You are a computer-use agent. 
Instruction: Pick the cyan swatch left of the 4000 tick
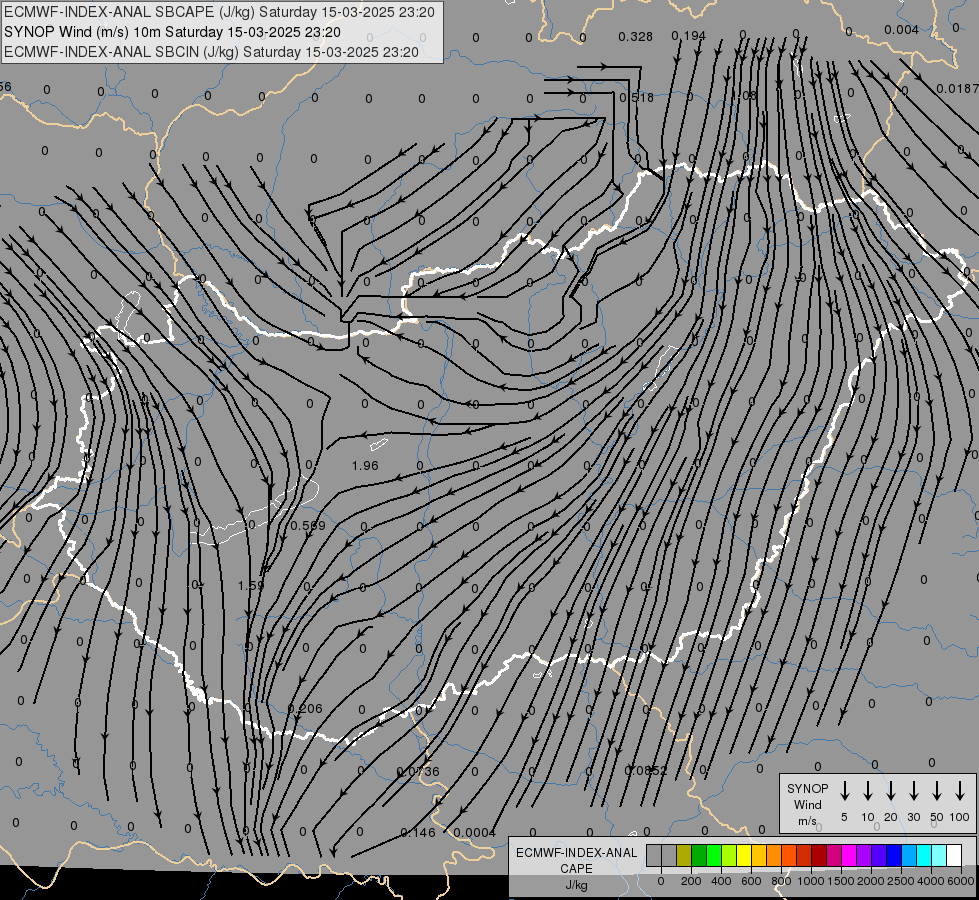pos(925,855)
